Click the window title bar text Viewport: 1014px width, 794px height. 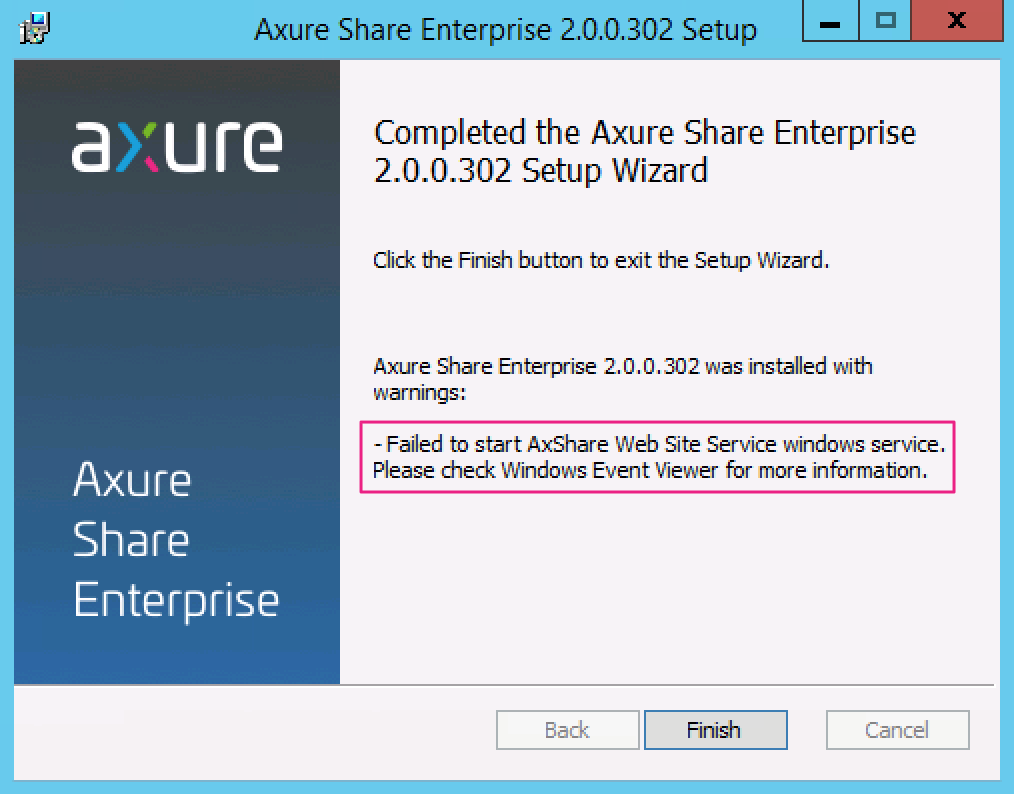pyautogui.click(x=506, y=30)
